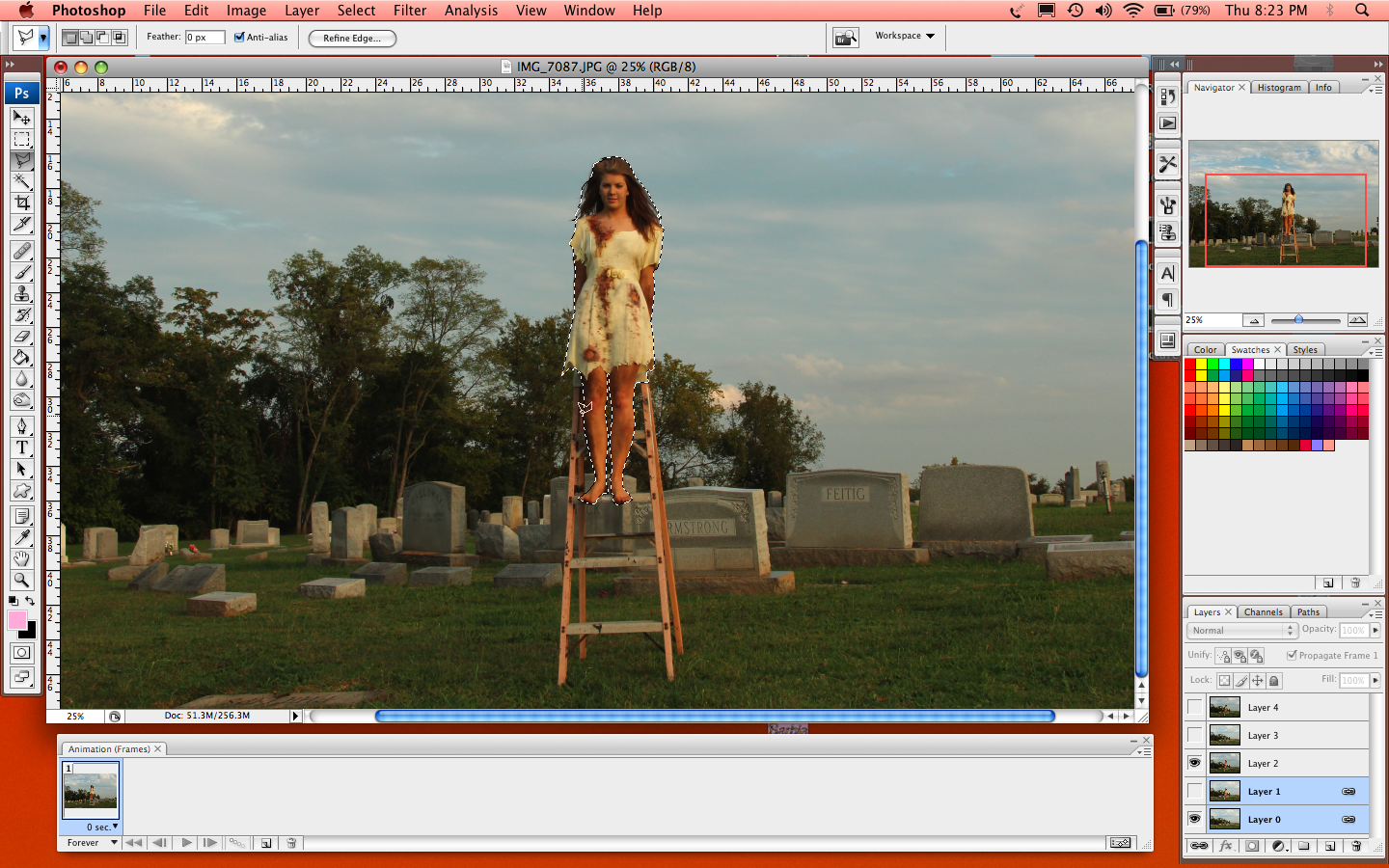Screen dimensions: 1389x868
Task: Pick the red swatch in Swatches panel
Action: tap(1189, 365)
